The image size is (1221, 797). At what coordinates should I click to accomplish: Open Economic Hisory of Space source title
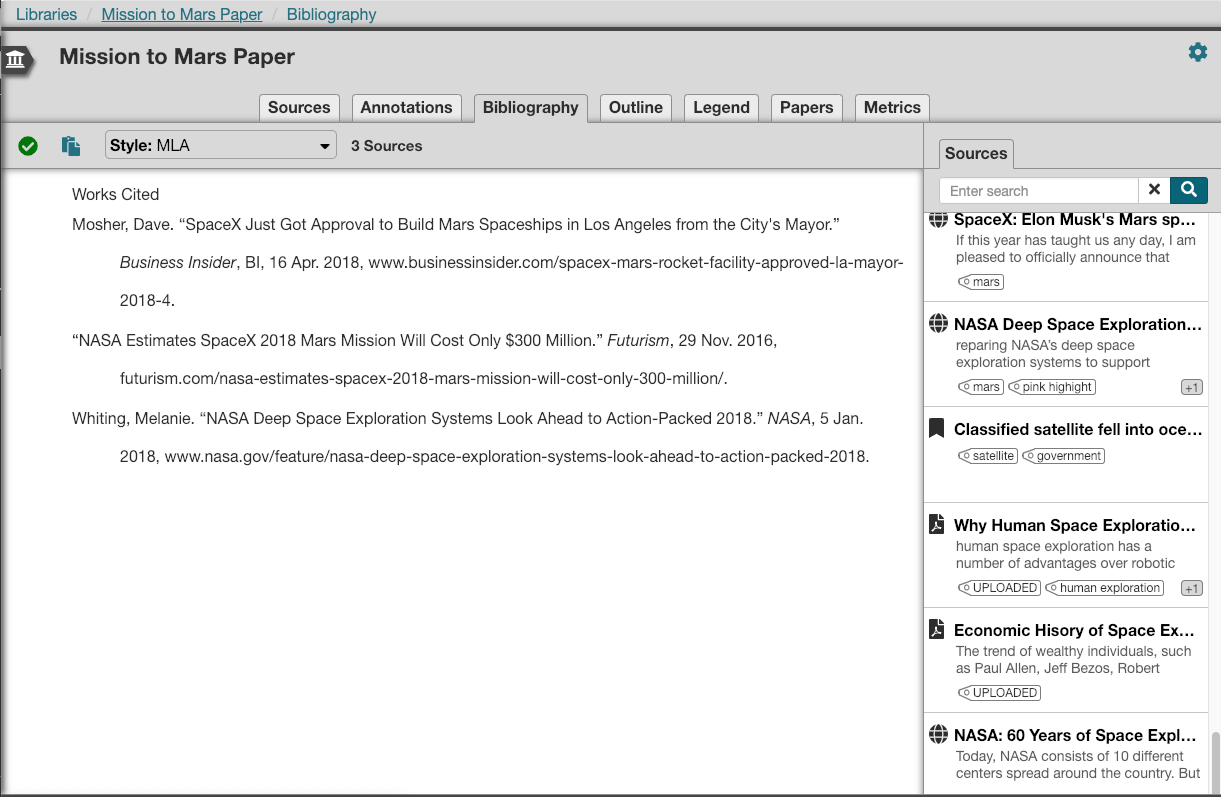1075,630
